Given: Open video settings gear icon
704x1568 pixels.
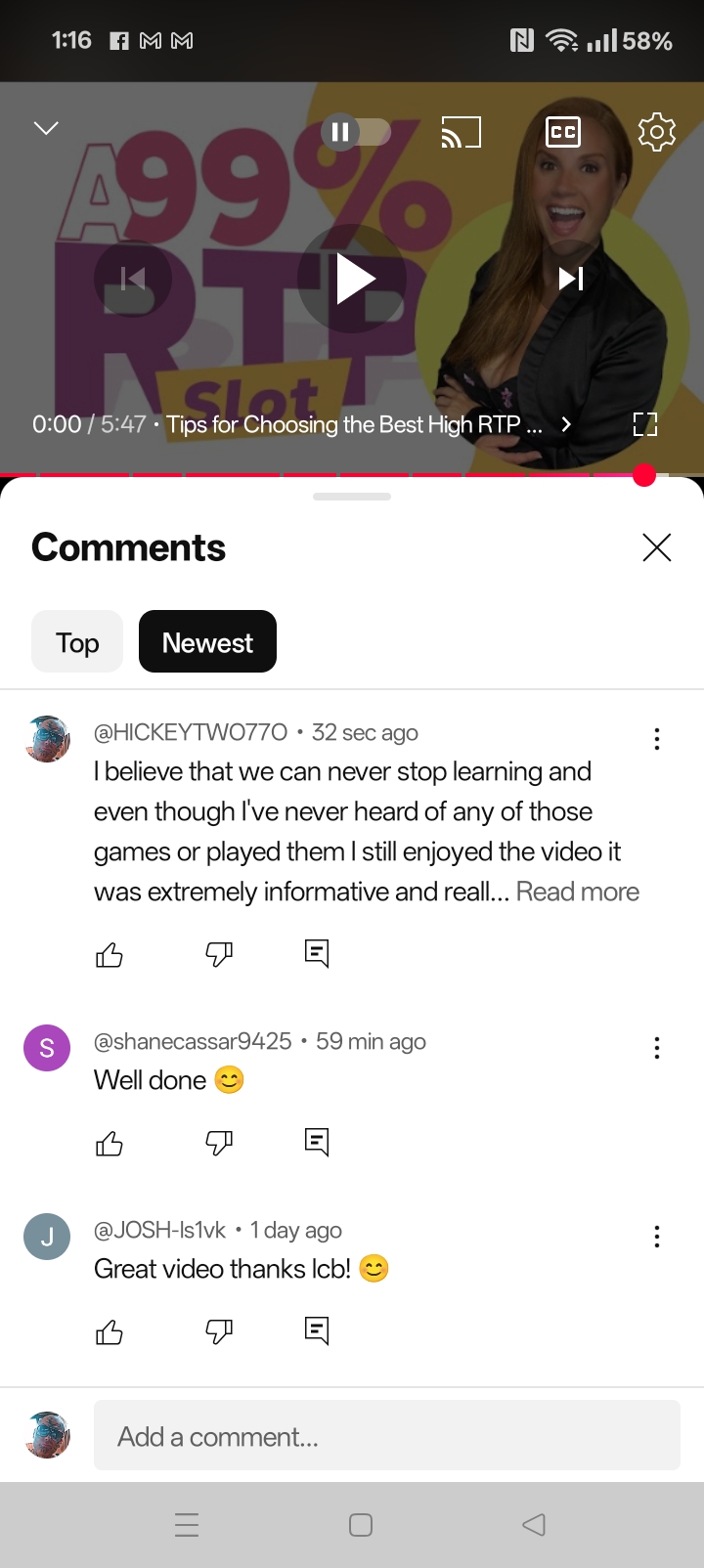Looking at the screenshot, I should tap(657, 132).
